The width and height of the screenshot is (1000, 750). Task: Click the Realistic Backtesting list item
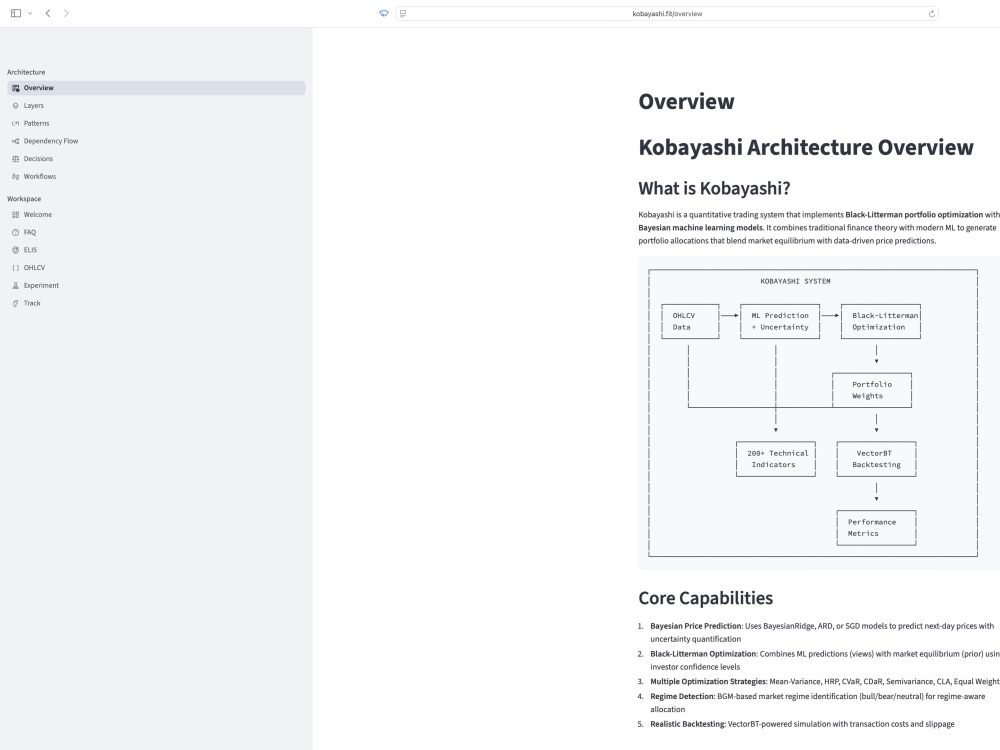point(802,724)
